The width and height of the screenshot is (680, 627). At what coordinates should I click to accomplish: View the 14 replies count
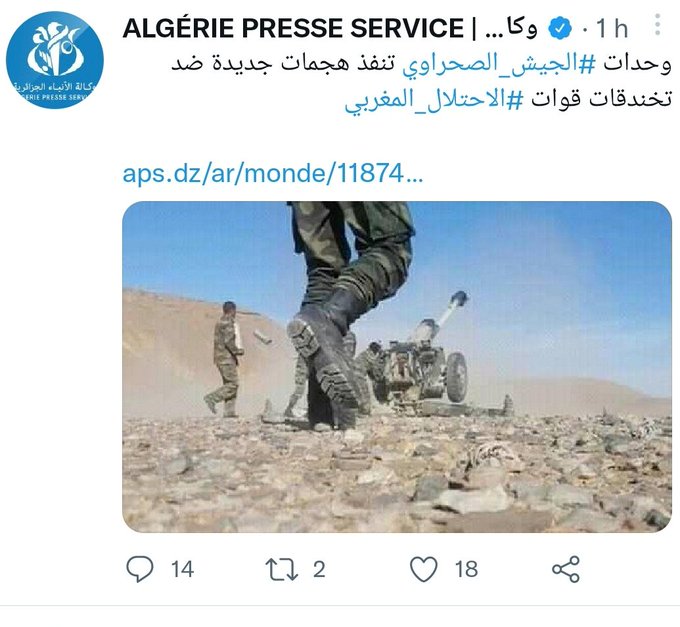pyautogui.click(x=182, y=569)
